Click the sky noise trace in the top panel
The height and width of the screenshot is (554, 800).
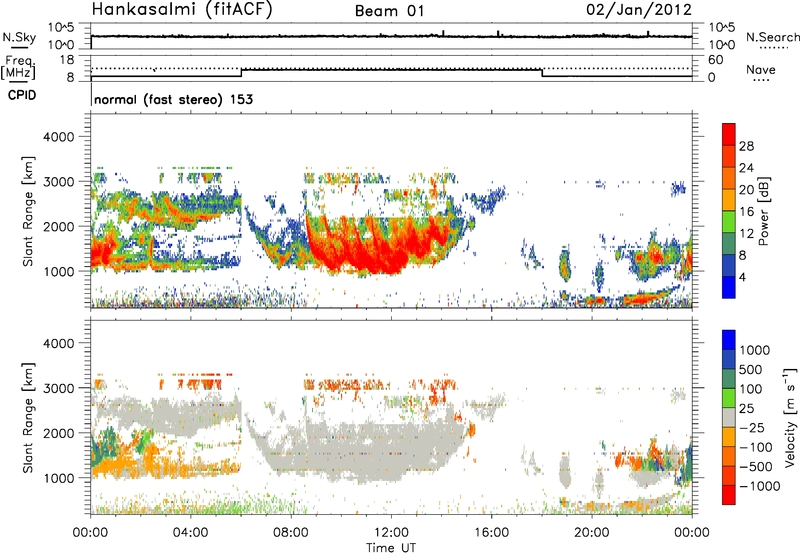(x=391, y=36)
